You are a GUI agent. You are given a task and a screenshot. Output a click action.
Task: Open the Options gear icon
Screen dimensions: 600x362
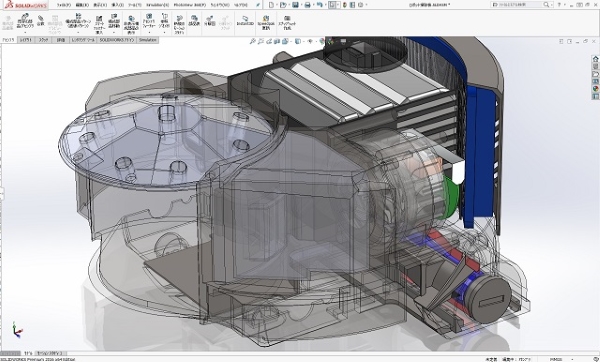pyautogui.click(x=360, y=5)
